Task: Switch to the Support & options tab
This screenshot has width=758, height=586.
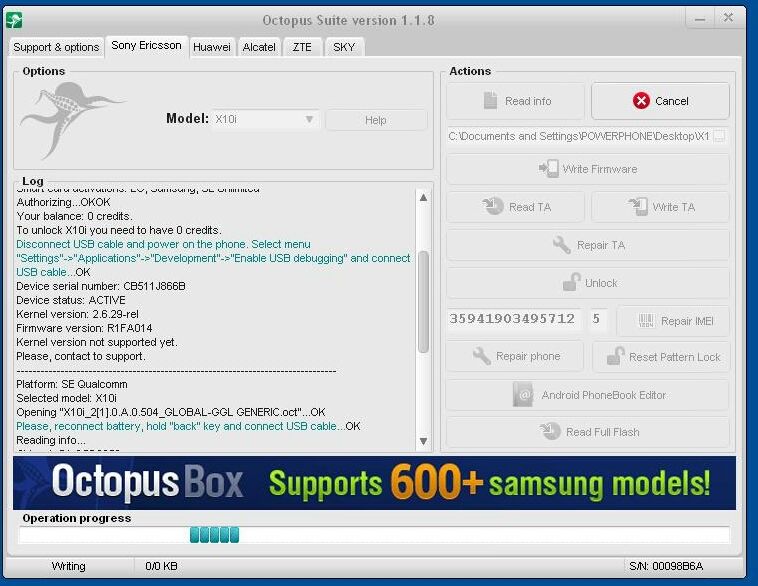Action: pyautogui.click(x=56, y=47)
